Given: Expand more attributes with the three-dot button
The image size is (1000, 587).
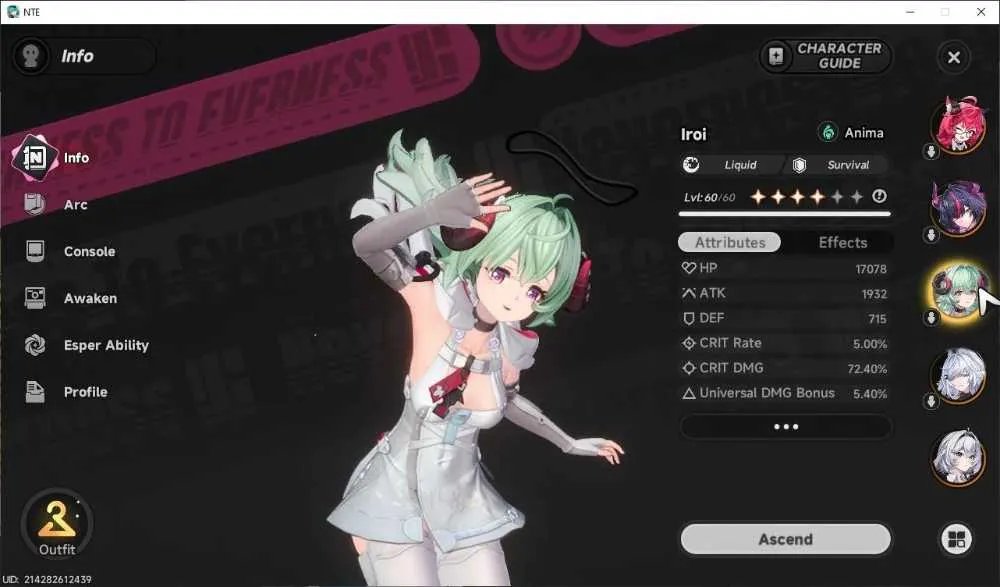Looking at the screenshot, I should [x=786, y=427].
